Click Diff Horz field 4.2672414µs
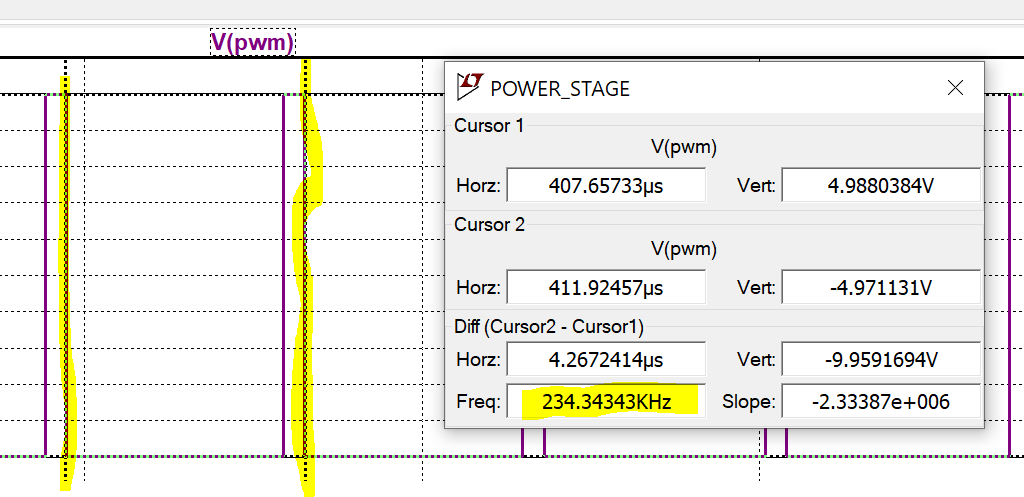 tap(606, 359)
